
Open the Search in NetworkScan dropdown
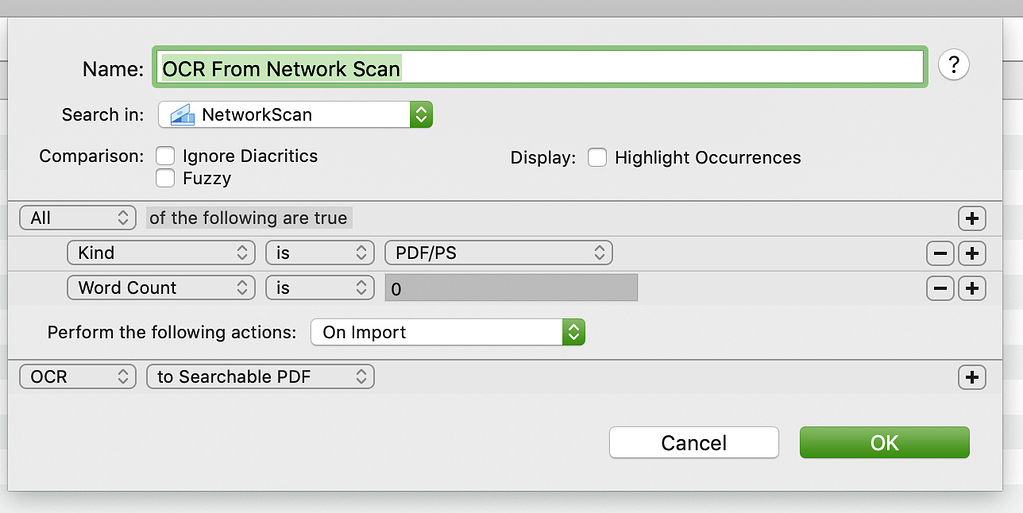pos(295,115)
